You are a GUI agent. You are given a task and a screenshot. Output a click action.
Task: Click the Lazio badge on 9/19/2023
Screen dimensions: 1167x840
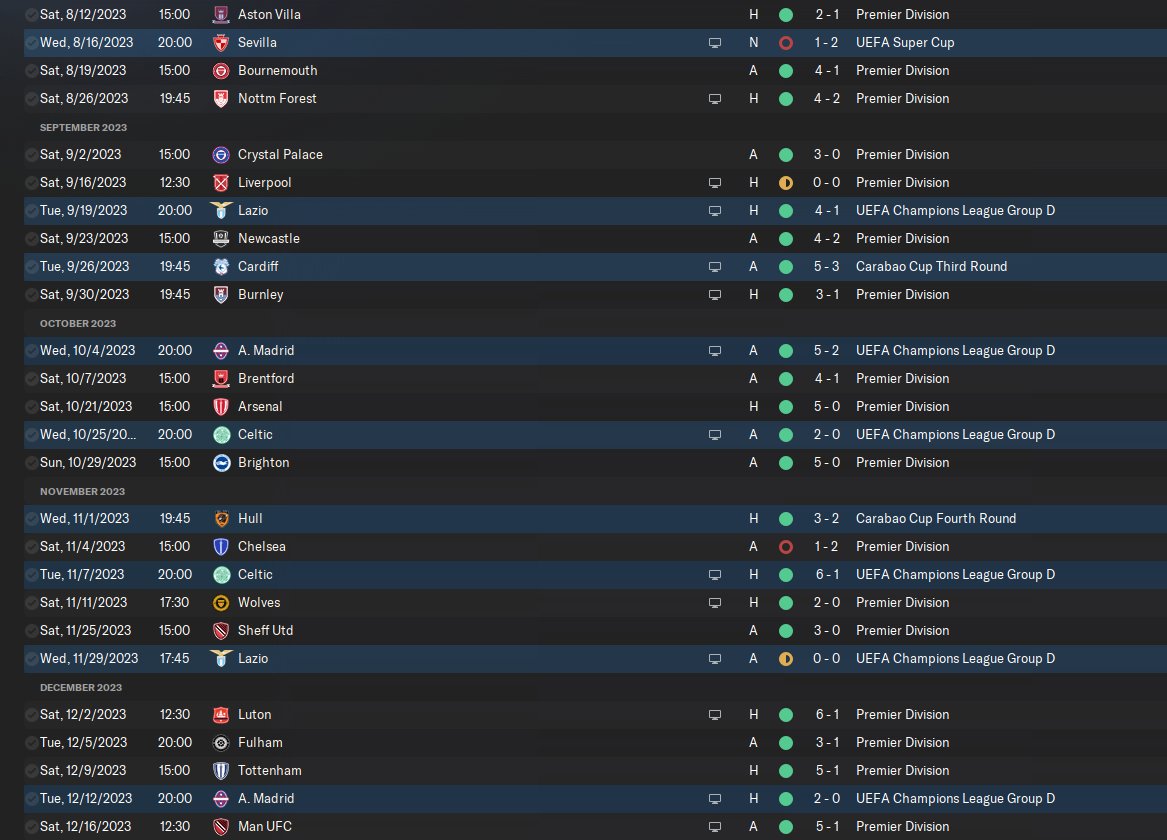coord(221,211)
